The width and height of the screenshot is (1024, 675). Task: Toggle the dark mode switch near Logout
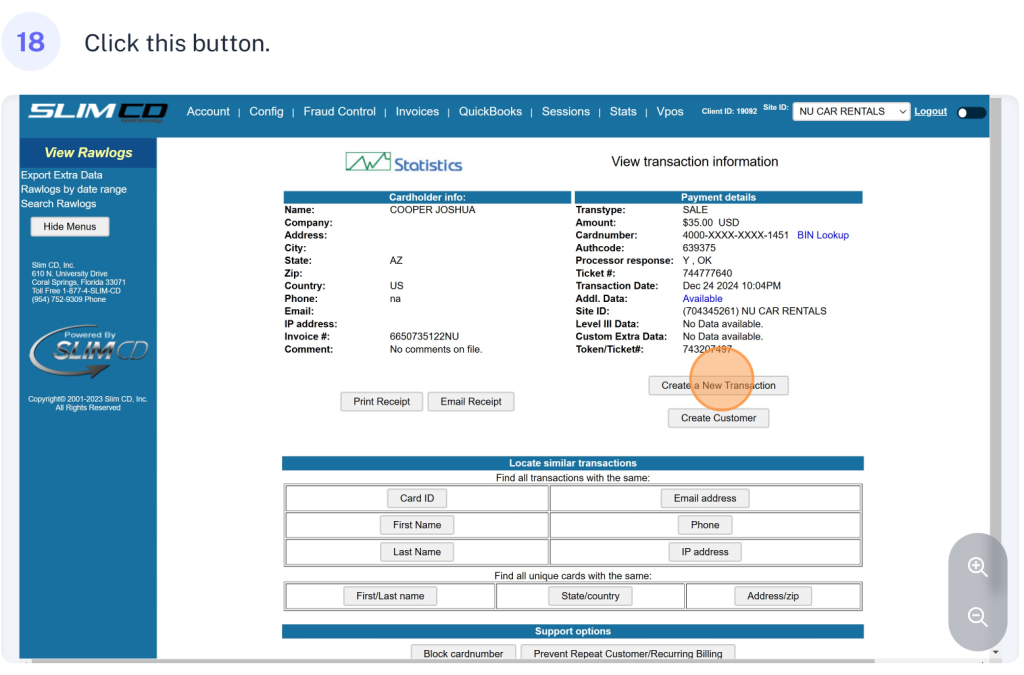(x=970, y=112)
